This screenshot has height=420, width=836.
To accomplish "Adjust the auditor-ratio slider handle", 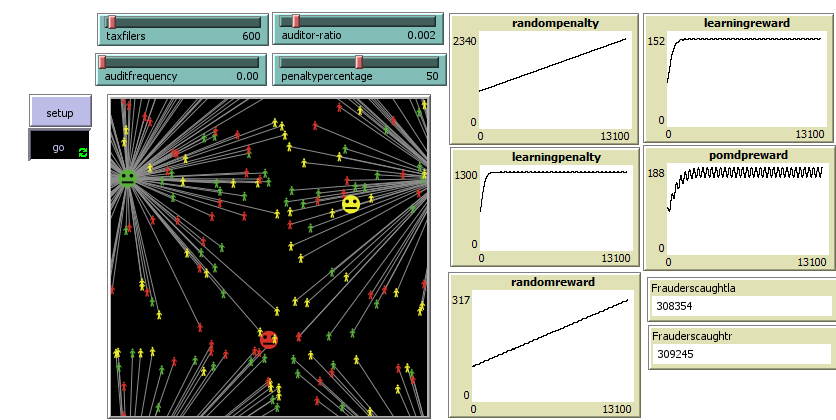I will [296, 21].
